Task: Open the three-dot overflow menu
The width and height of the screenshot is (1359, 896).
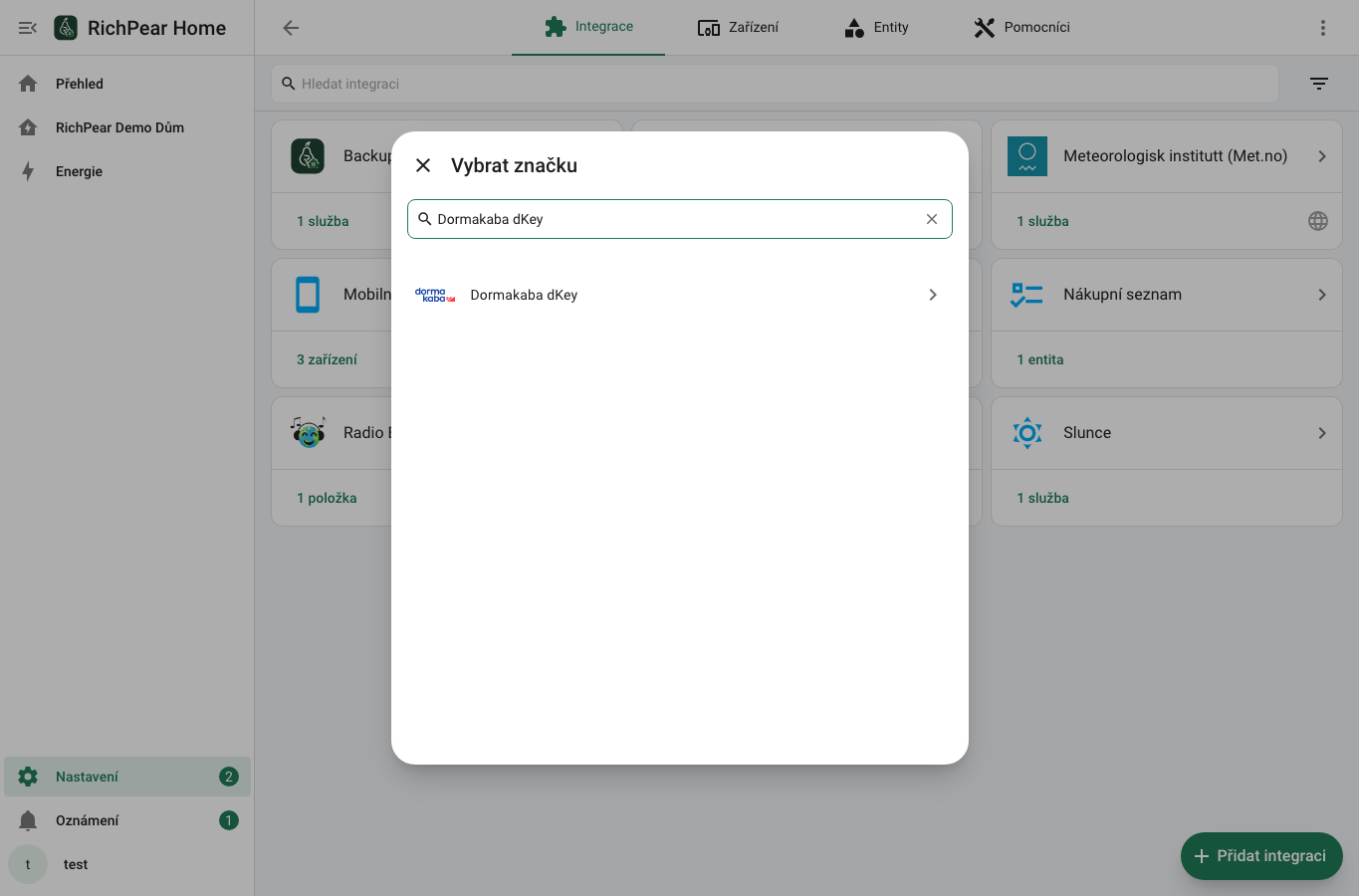Action: pos(1323,28)
